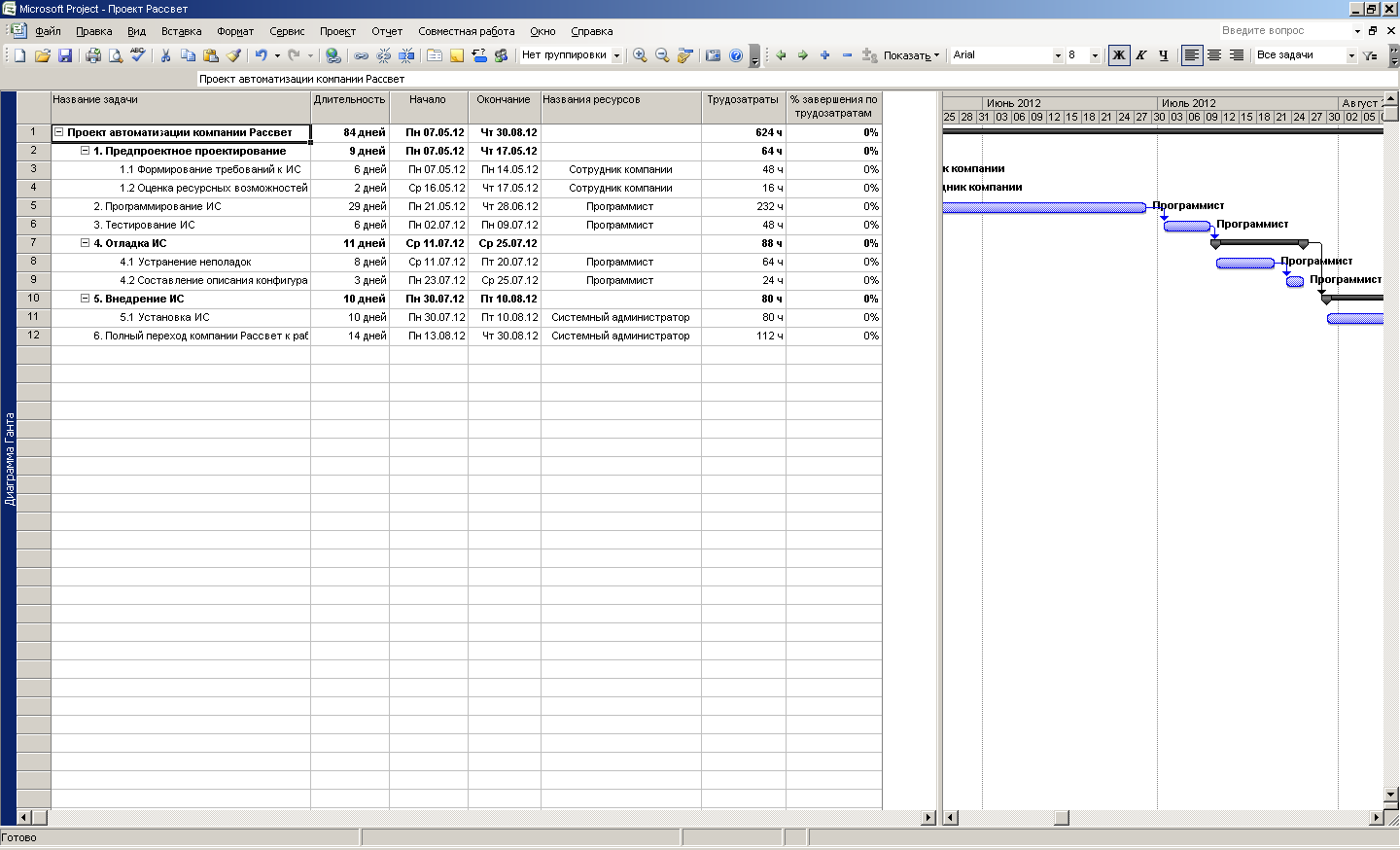Viewport: 1400px width, 850px height.
Task: Click the Gantt chart horizontal scrollbar thumb
Action: coord(1062,818)
